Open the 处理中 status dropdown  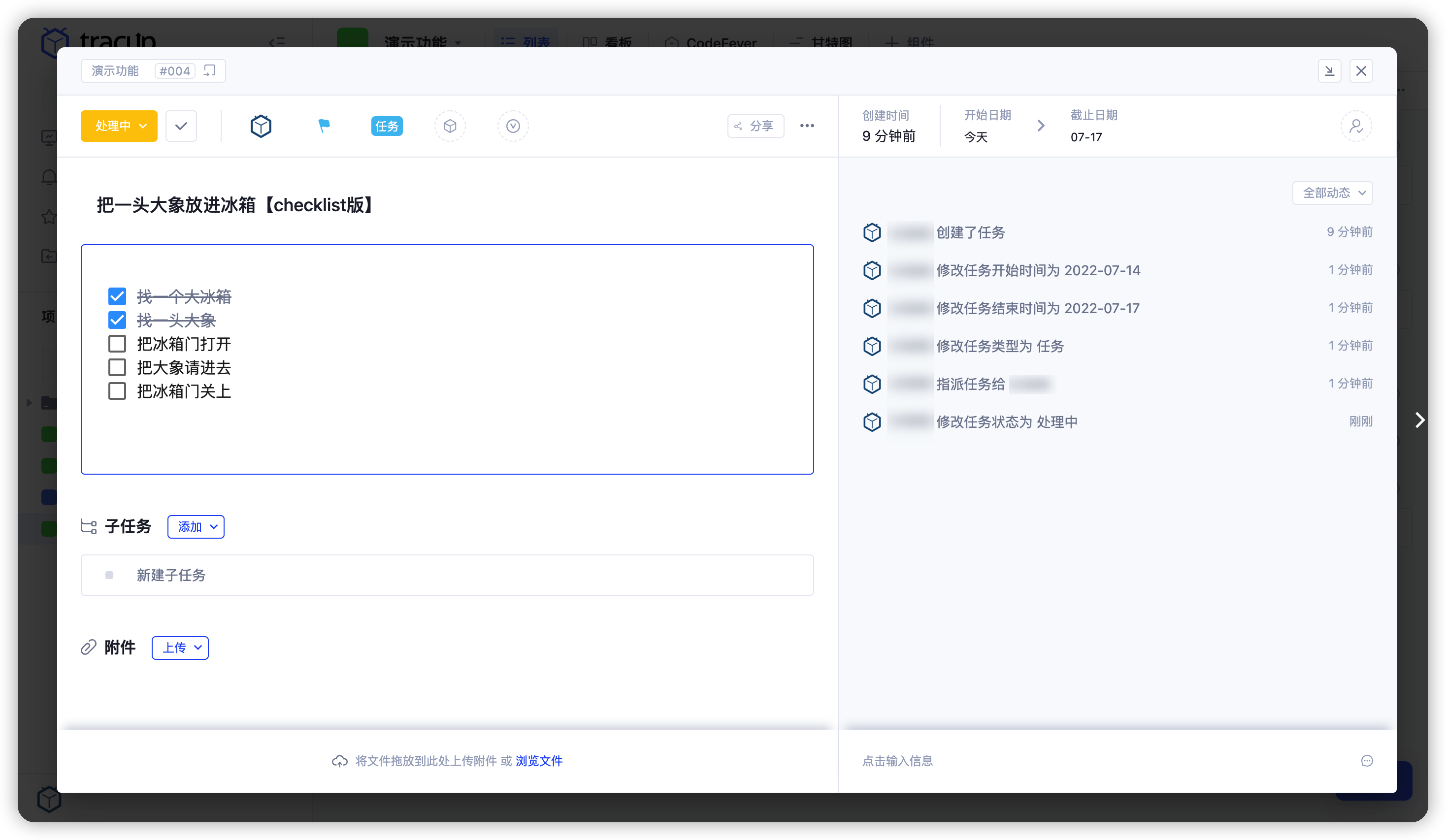point(119,126)
